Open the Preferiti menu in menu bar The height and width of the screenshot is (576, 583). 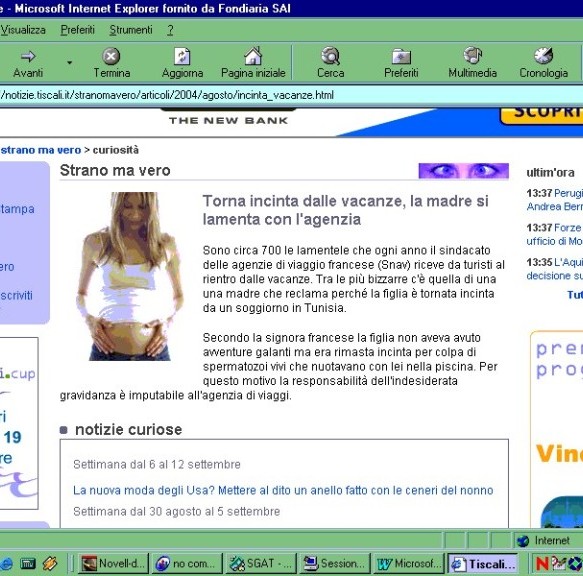coord(78,30)
